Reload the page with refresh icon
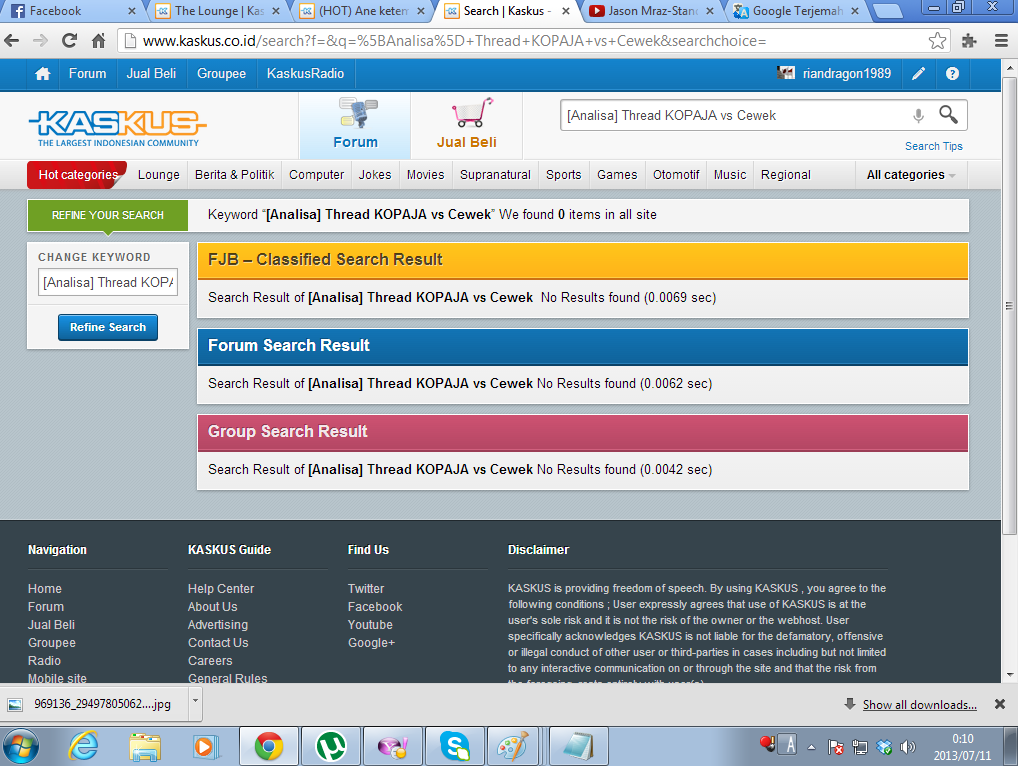The height and width of the screenshot is (768, 1024). (69, 41)
